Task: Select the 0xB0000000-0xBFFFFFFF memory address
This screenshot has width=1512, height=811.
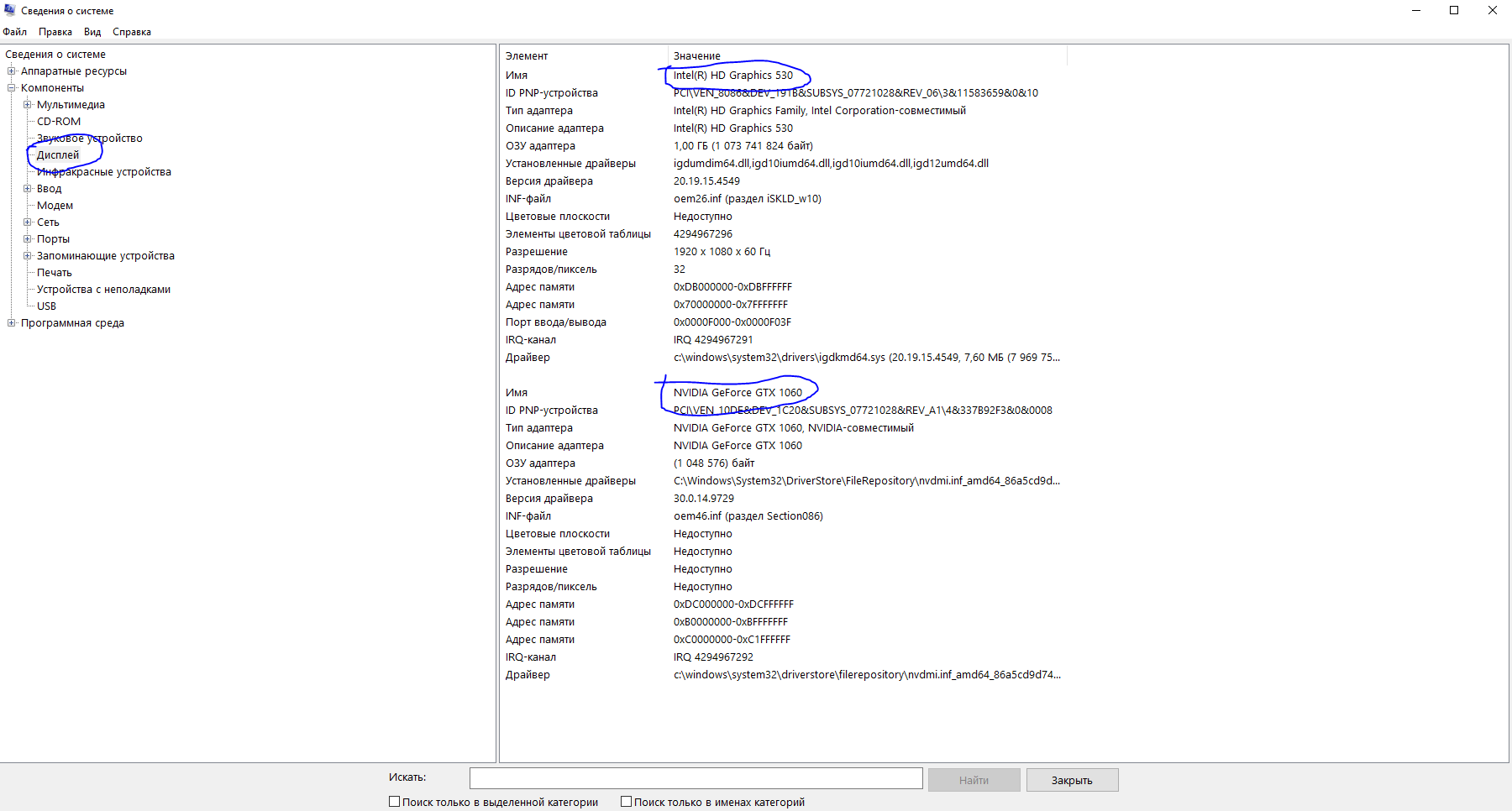Action: point(731,622)
